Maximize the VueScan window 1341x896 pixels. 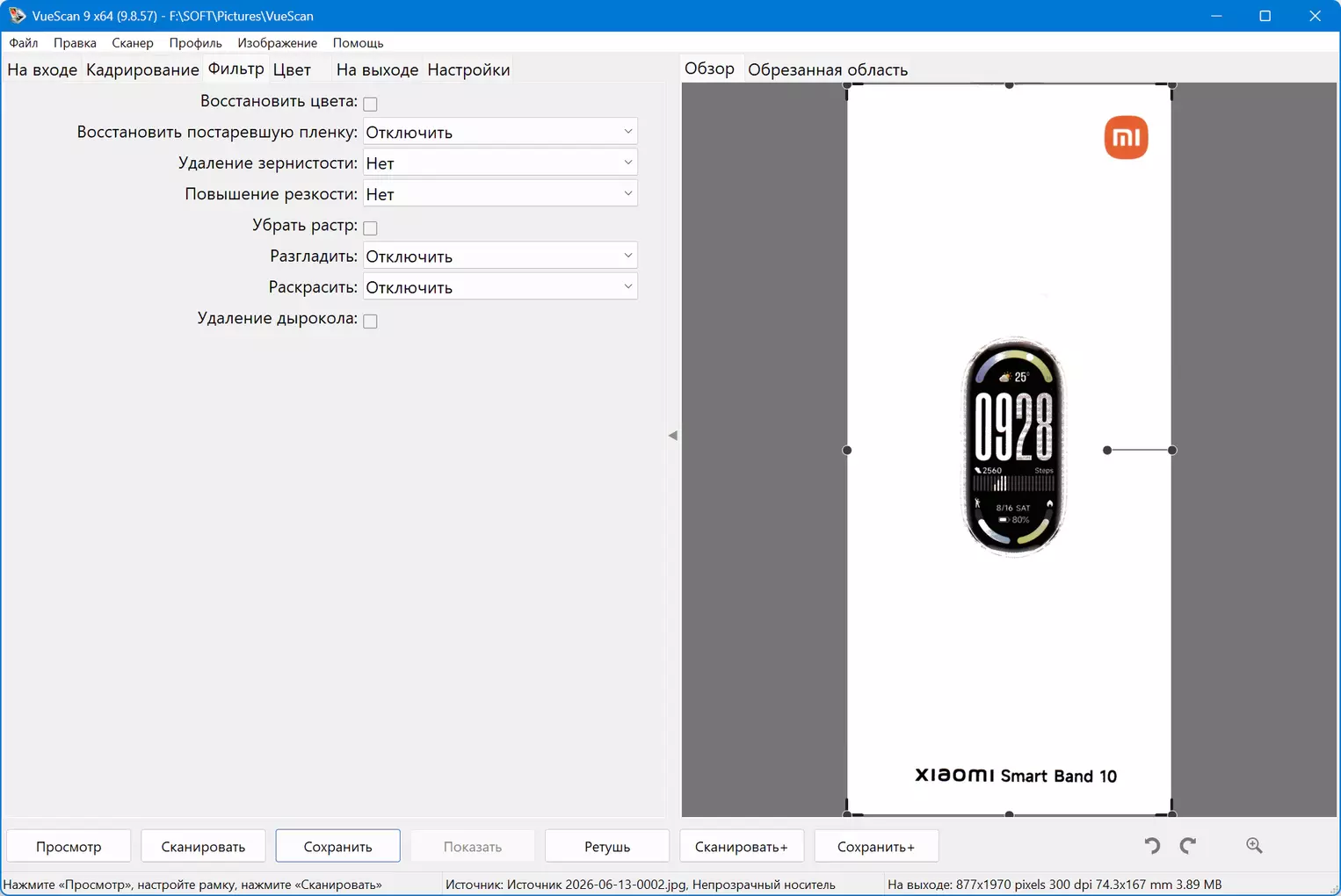pyautogui.click(x=1265, y=16)
